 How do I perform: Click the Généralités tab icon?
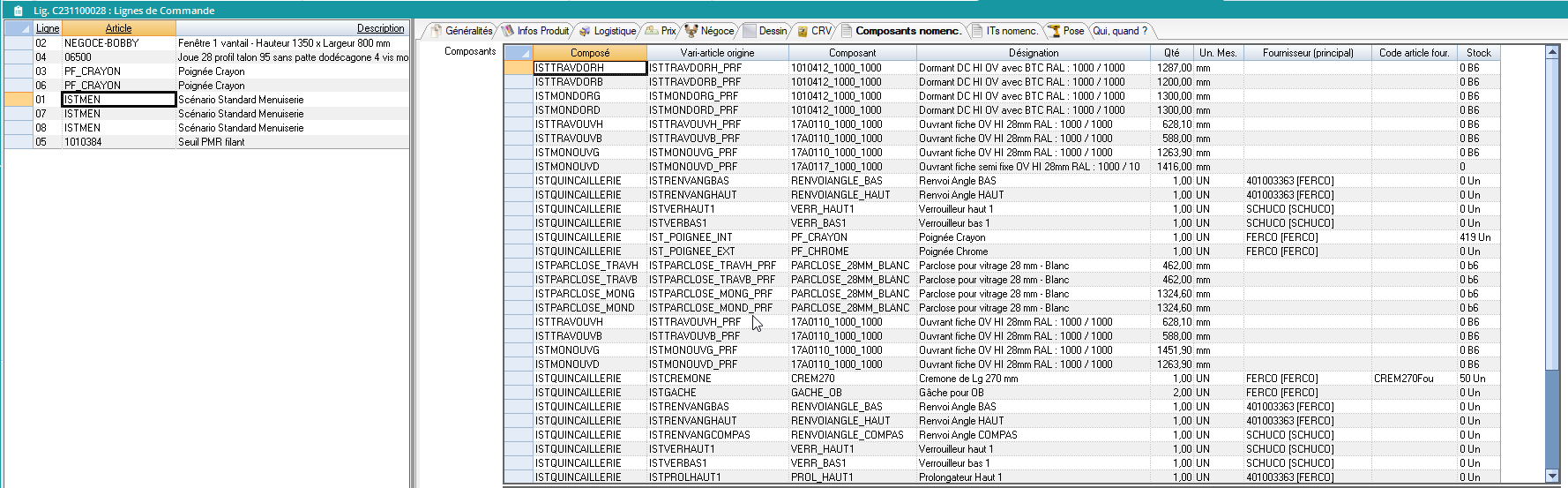(x=435, y=31)
